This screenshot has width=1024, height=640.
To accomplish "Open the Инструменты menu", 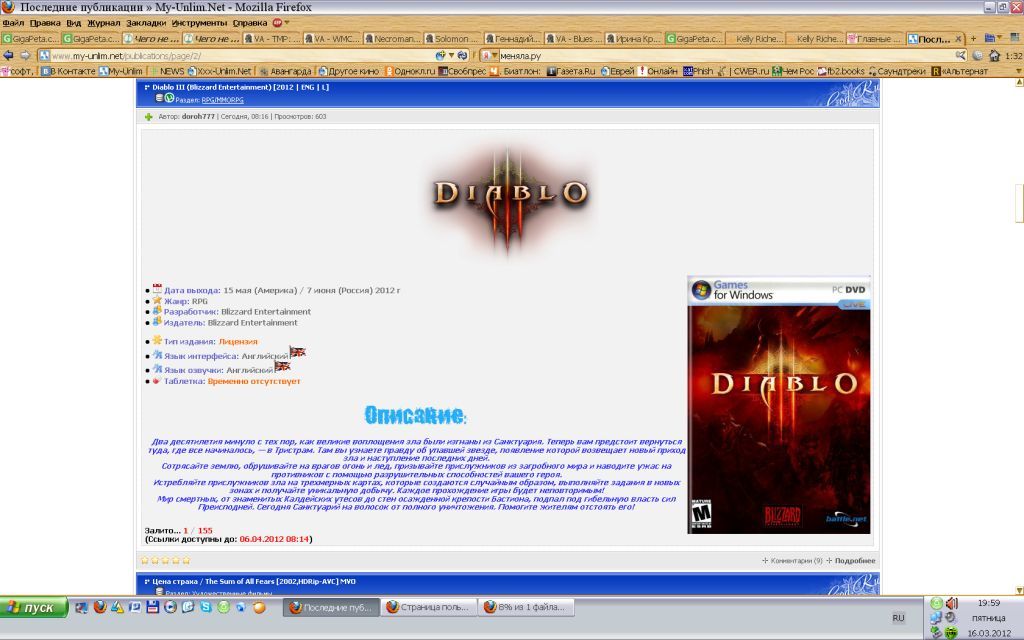I will [199, 22].
